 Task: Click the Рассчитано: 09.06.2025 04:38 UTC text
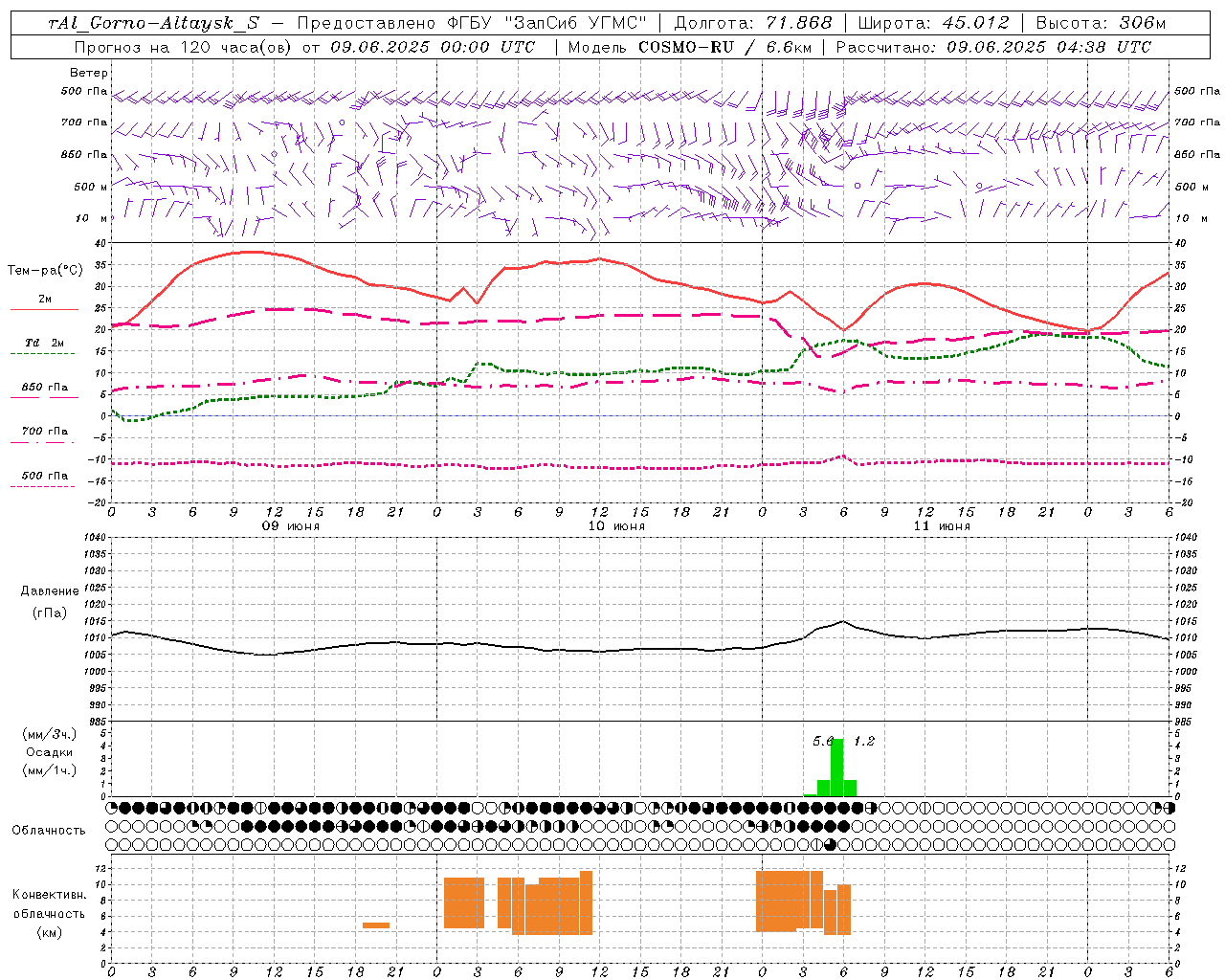[x=993, y=46]
